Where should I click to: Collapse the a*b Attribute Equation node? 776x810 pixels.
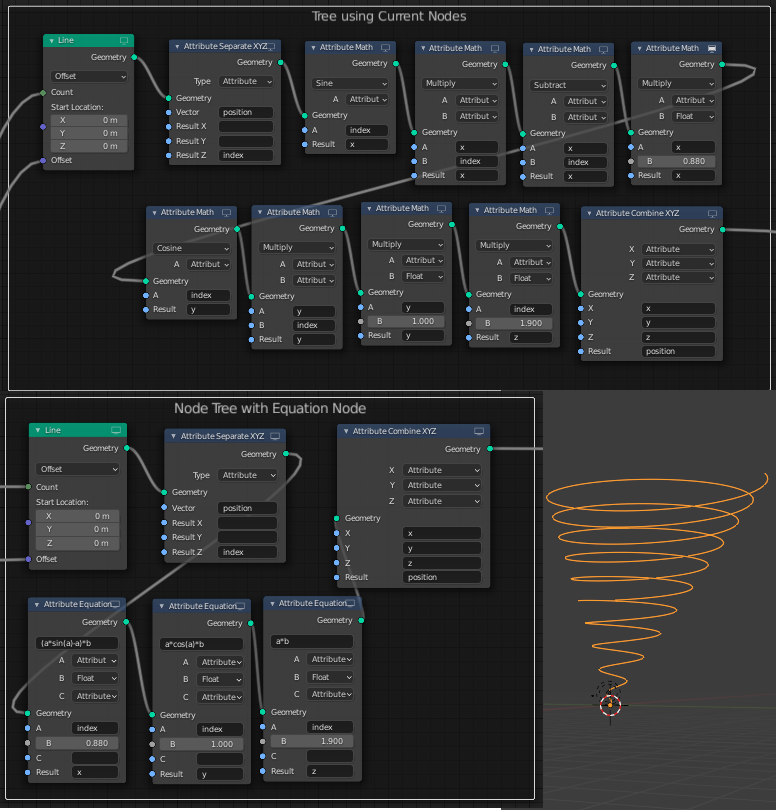click(272, 603)
